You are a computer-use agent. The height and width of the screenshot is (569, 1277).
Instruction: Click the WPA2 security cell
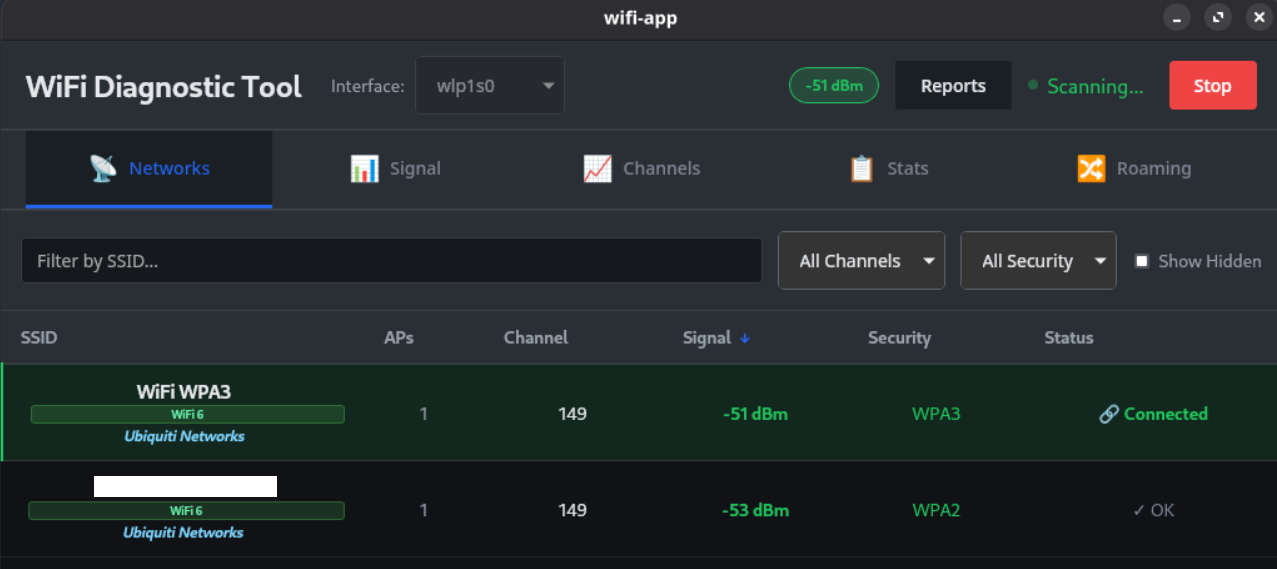click(936, 510)
